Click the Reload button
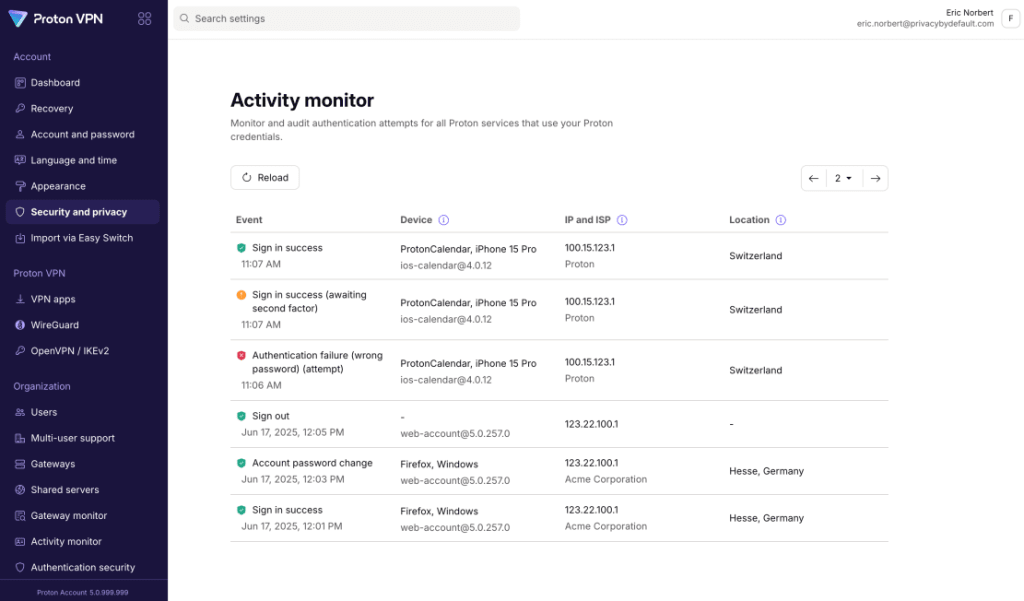1024x601 pixels. [x=265, y=178]
